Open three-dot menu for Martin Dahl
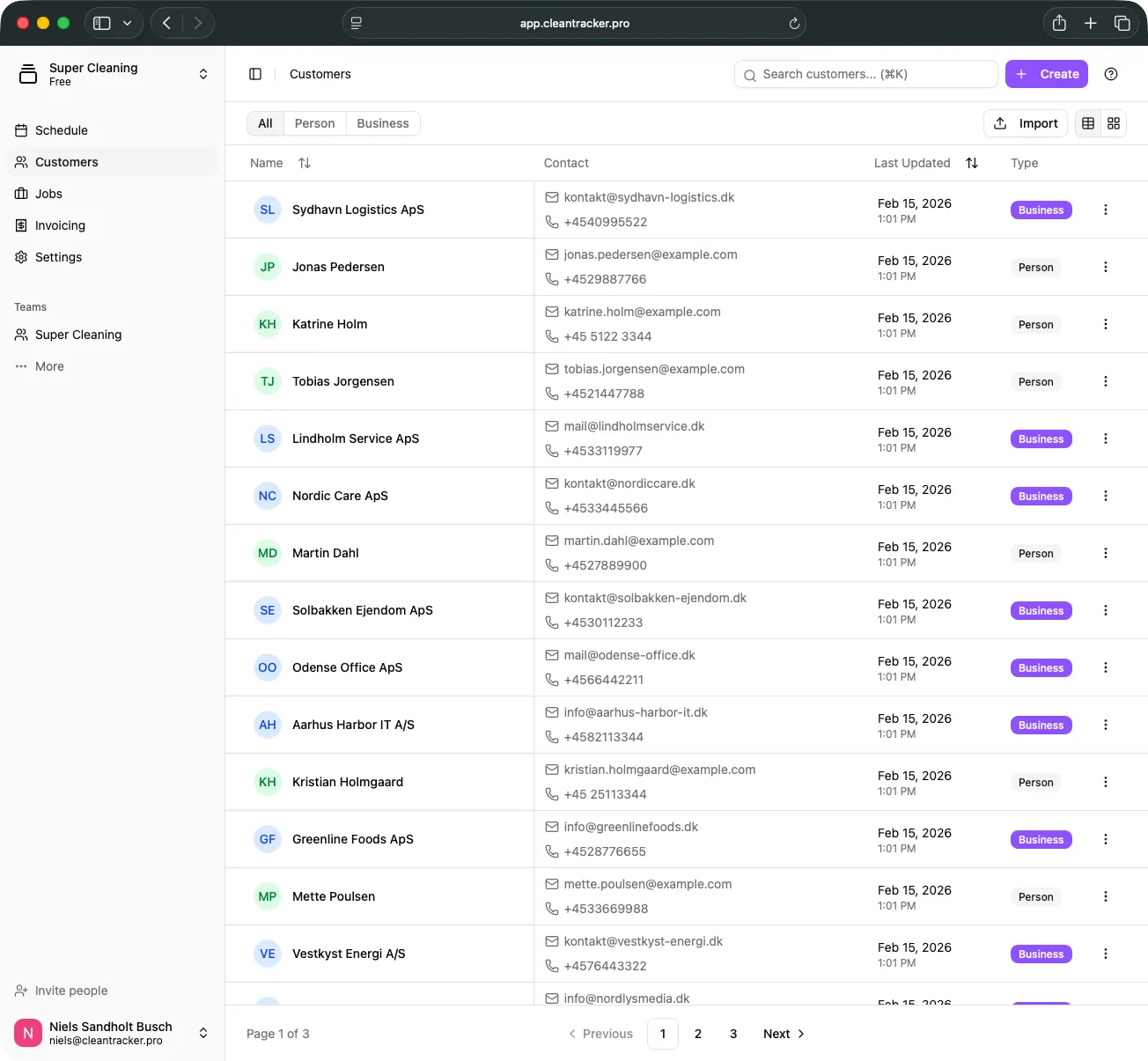 pyautogui.click(x=1106, y=553)
